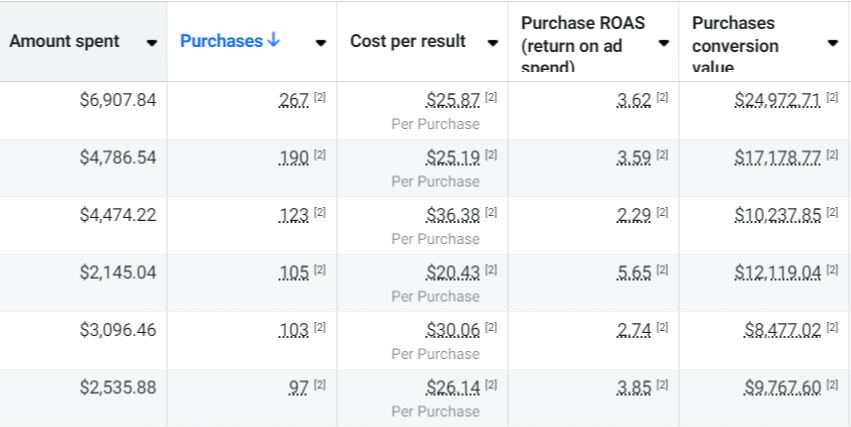This screenshot has width=851, height=427.
Task: Click the $9,767.60 conversion value
Action: (783, 388)
